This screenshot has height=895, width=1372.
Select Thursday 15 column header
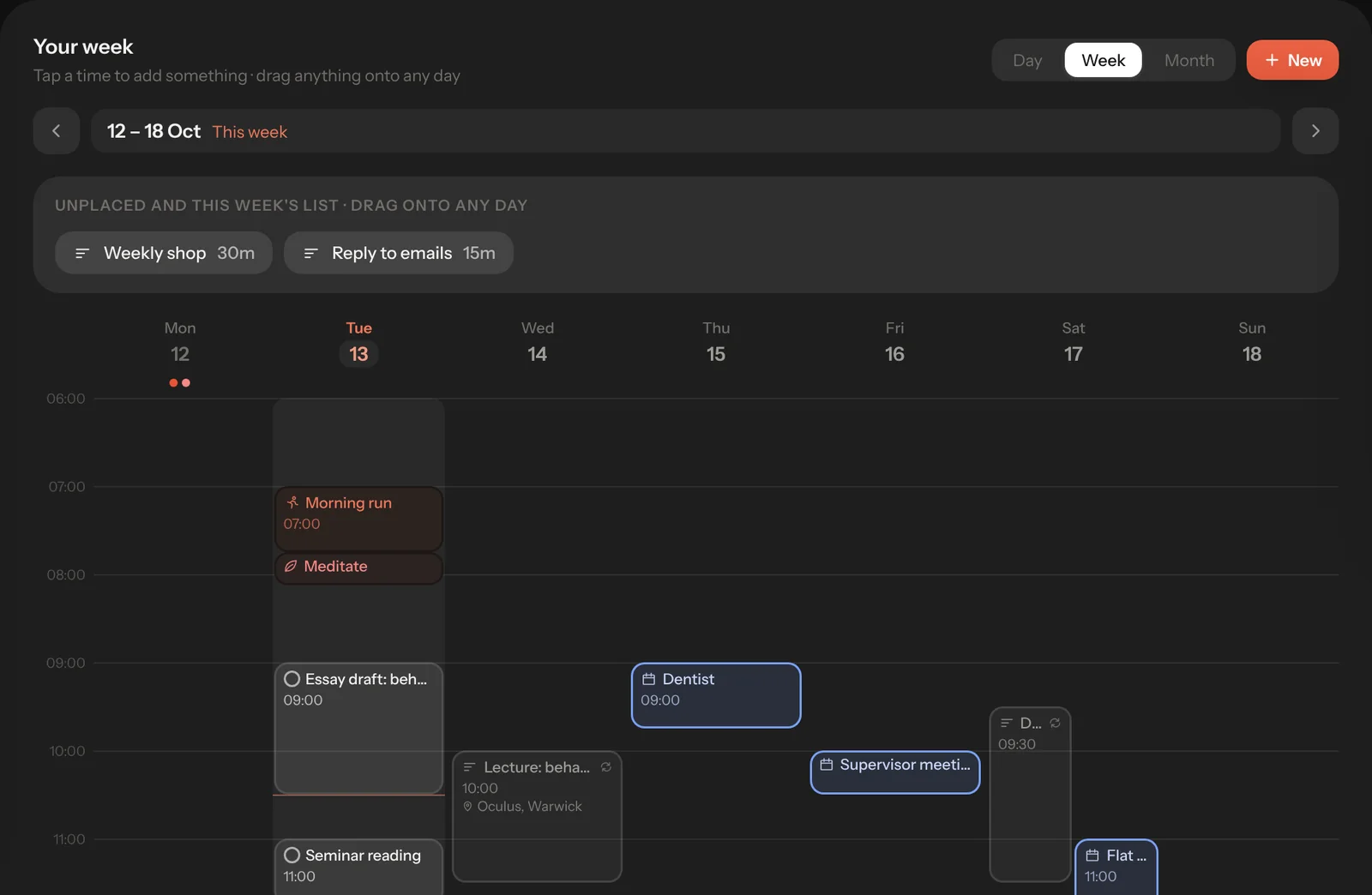coord(716,342)
